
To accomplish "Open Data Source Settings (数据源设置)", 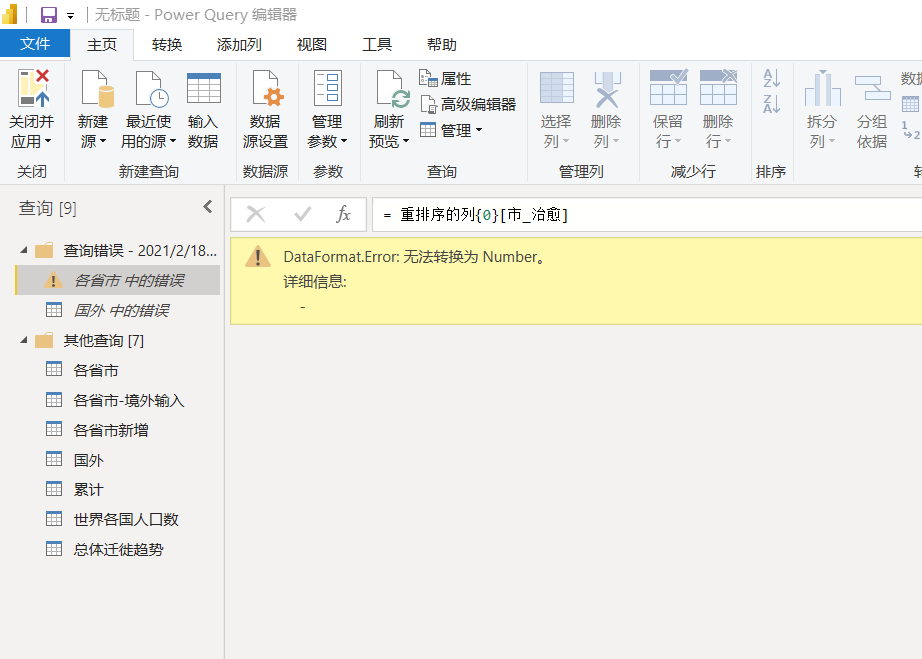I will (265, 89).
